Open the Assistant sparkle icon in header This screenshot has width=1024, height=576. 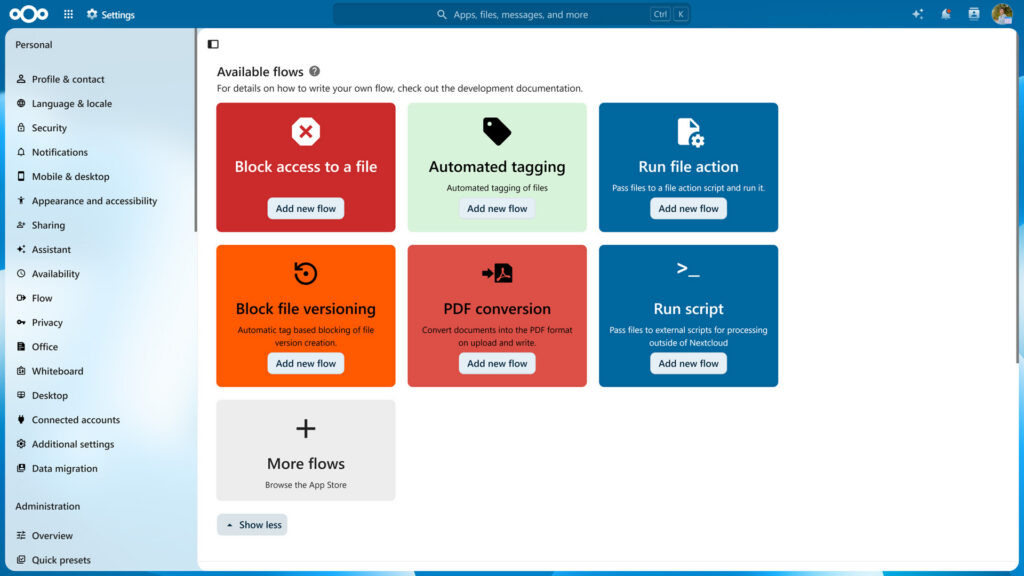(x=918, y=14)
